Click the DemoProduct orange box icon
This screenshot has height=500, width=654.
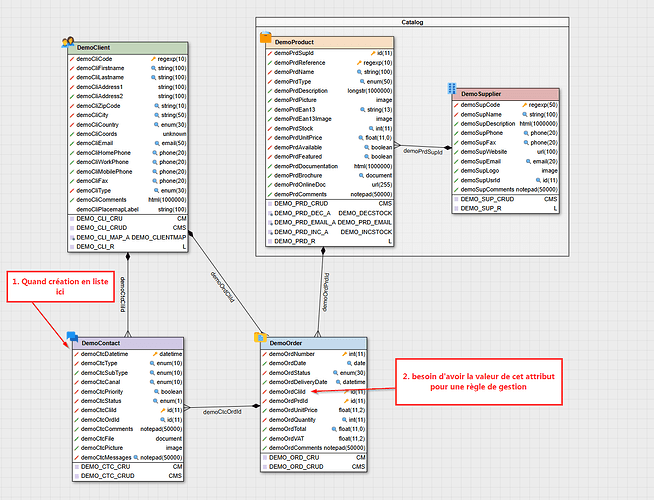pyautogui.click(x=266, y=37)
